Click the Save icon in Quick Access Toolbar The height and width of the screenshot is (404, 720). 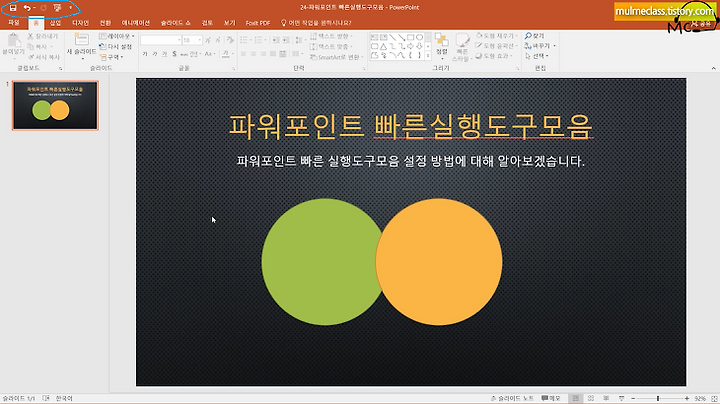pyautogui.click(x=13, y=8)
